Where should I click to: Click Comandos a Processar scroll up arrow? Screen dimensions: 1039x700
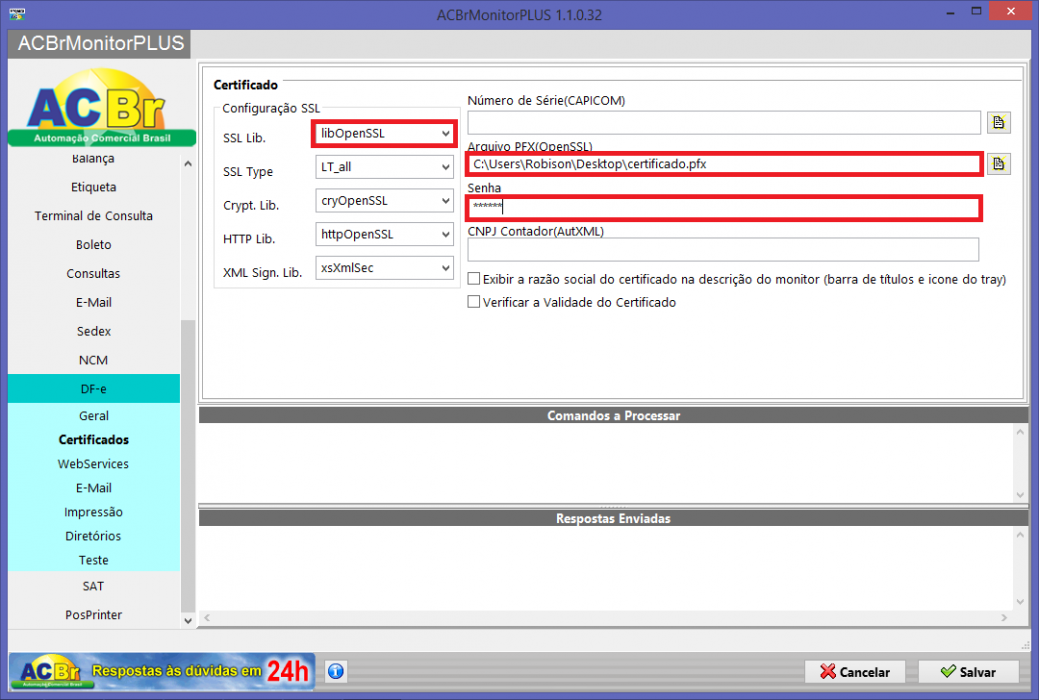(1020, 432)
